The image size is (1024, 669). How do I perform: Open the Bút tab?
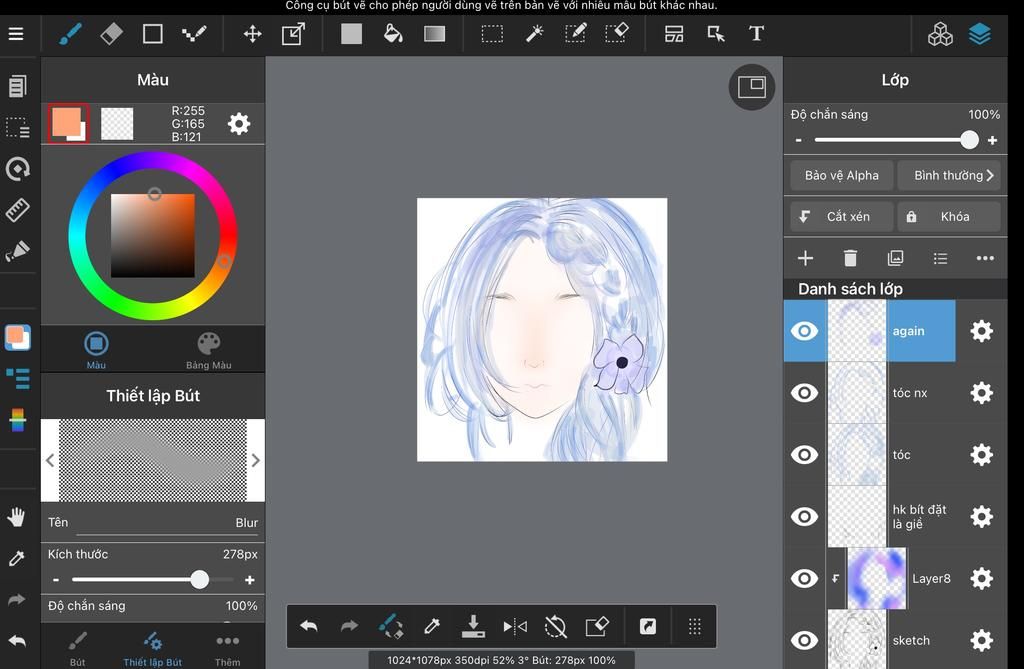(x=78, y=649)
